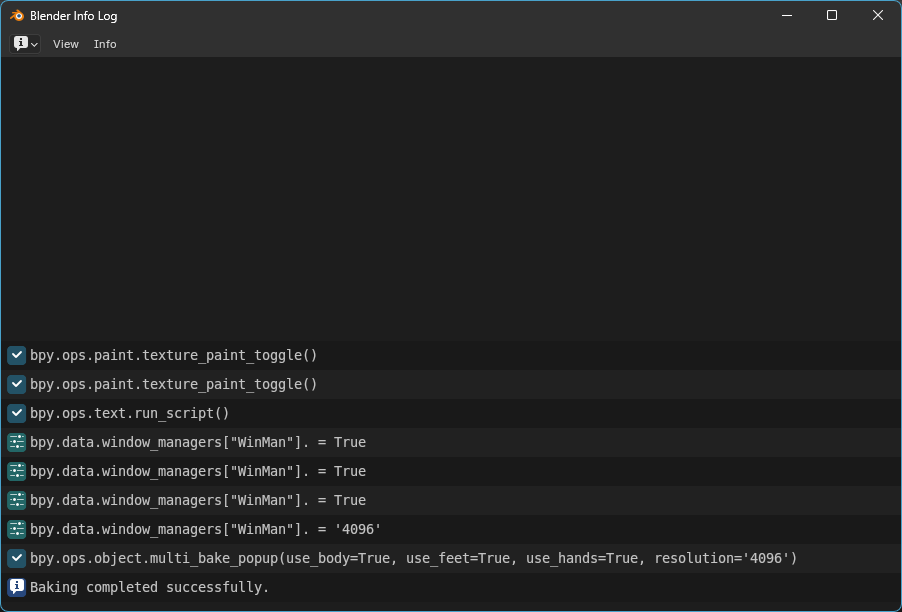Viewport: 902px width, 612px height.
Task: Select the WinMan '4096' log entry
Action: click(x=205, y=529)
